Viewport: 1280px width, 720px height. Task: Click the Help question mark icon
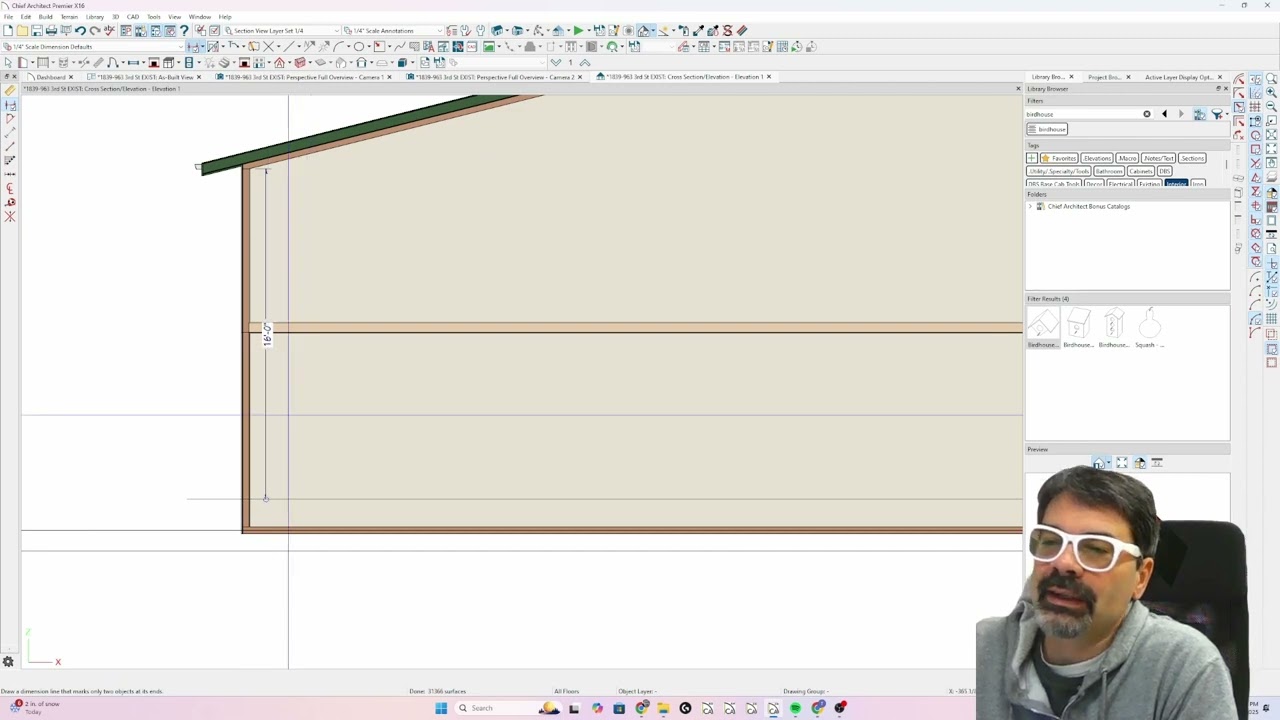[184, 30]
